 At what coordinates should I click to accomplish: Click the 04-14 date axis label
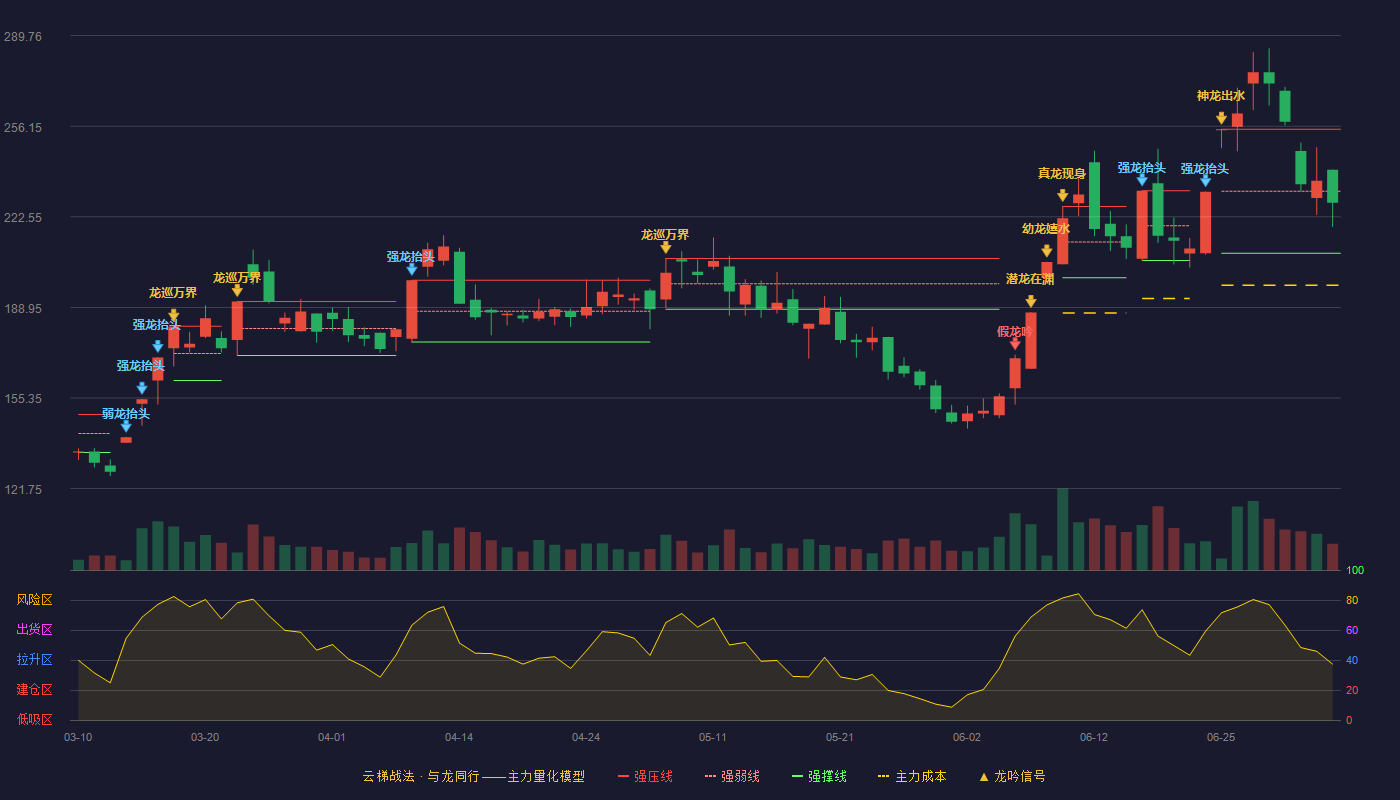459,737
